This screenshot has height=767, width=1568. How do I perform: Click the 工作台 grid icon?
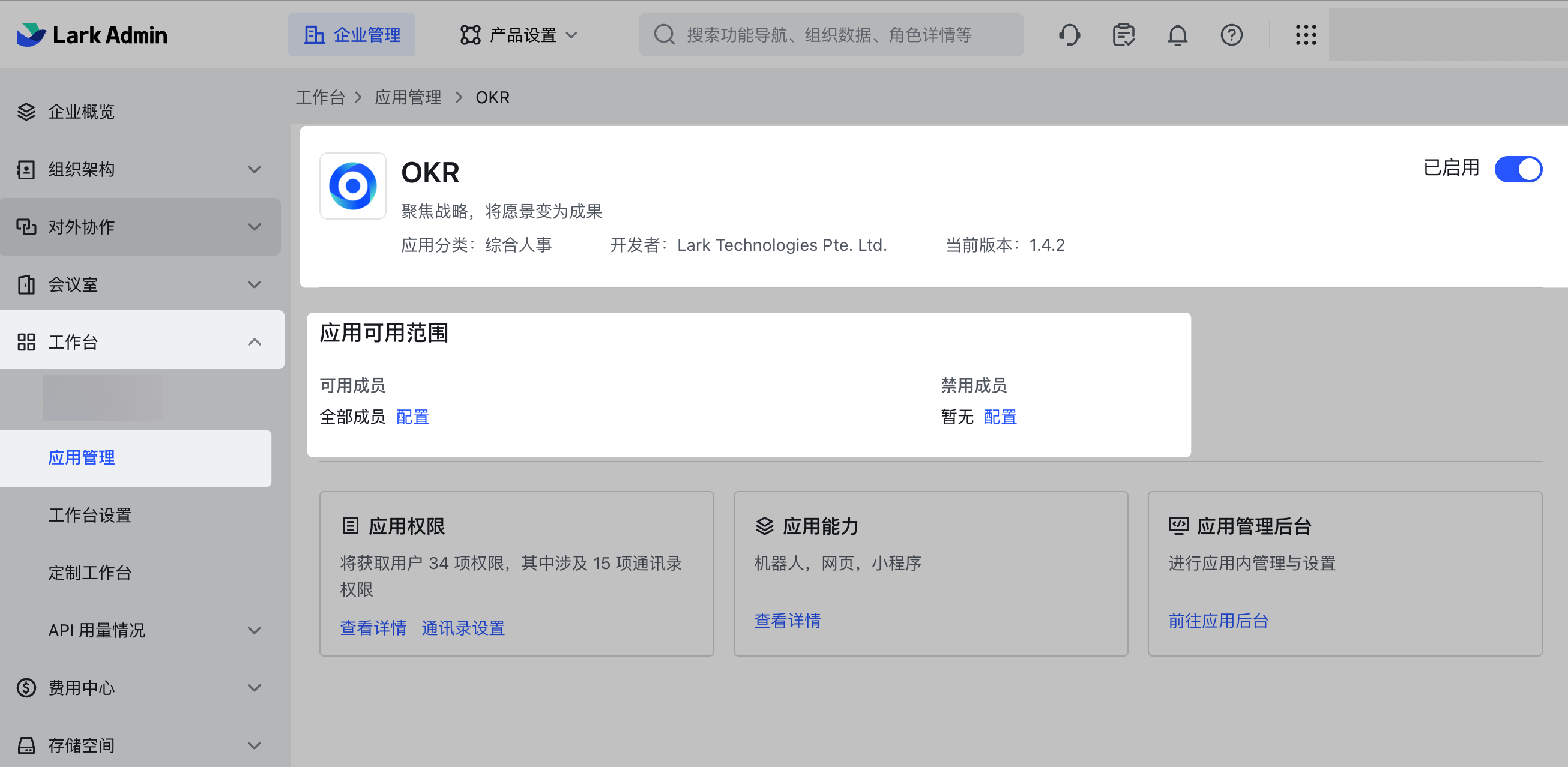[x=26, y=342]
